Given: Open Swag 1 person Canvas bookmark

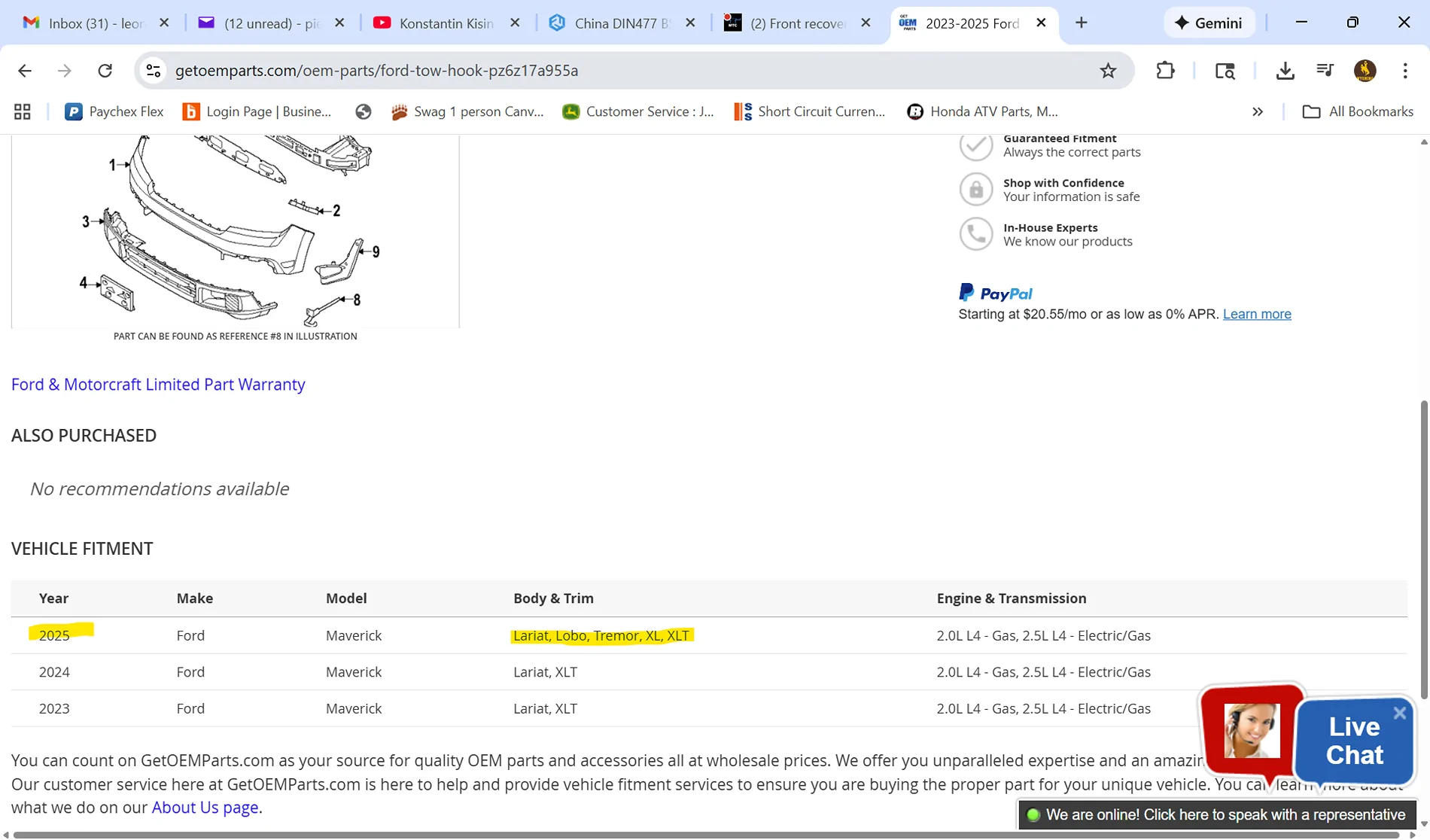Looking at the screenshot, I should (467, 111).
